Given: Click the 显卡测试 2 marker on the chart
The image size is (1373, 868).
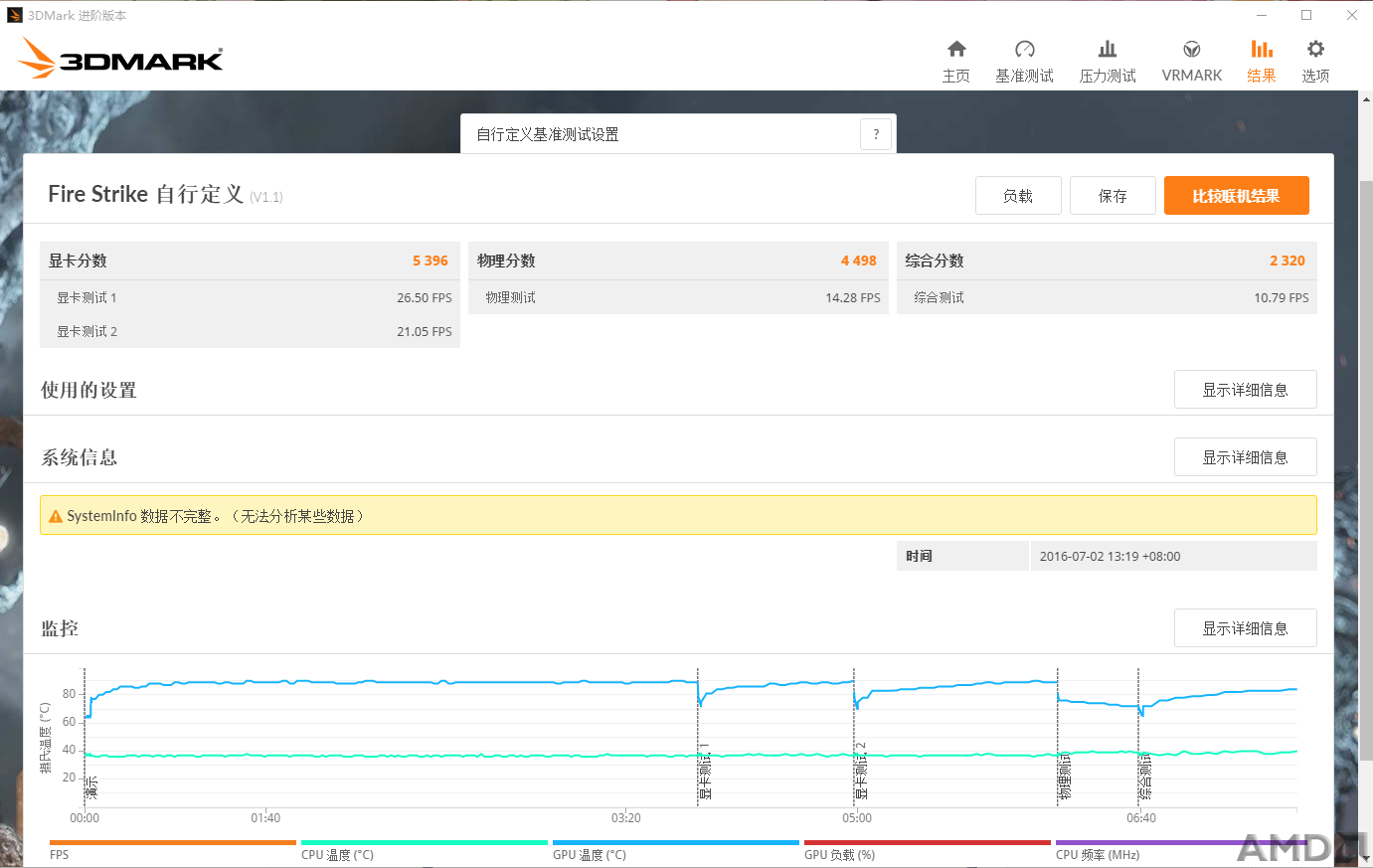Looking at the screenshot, I should [861, 772].
